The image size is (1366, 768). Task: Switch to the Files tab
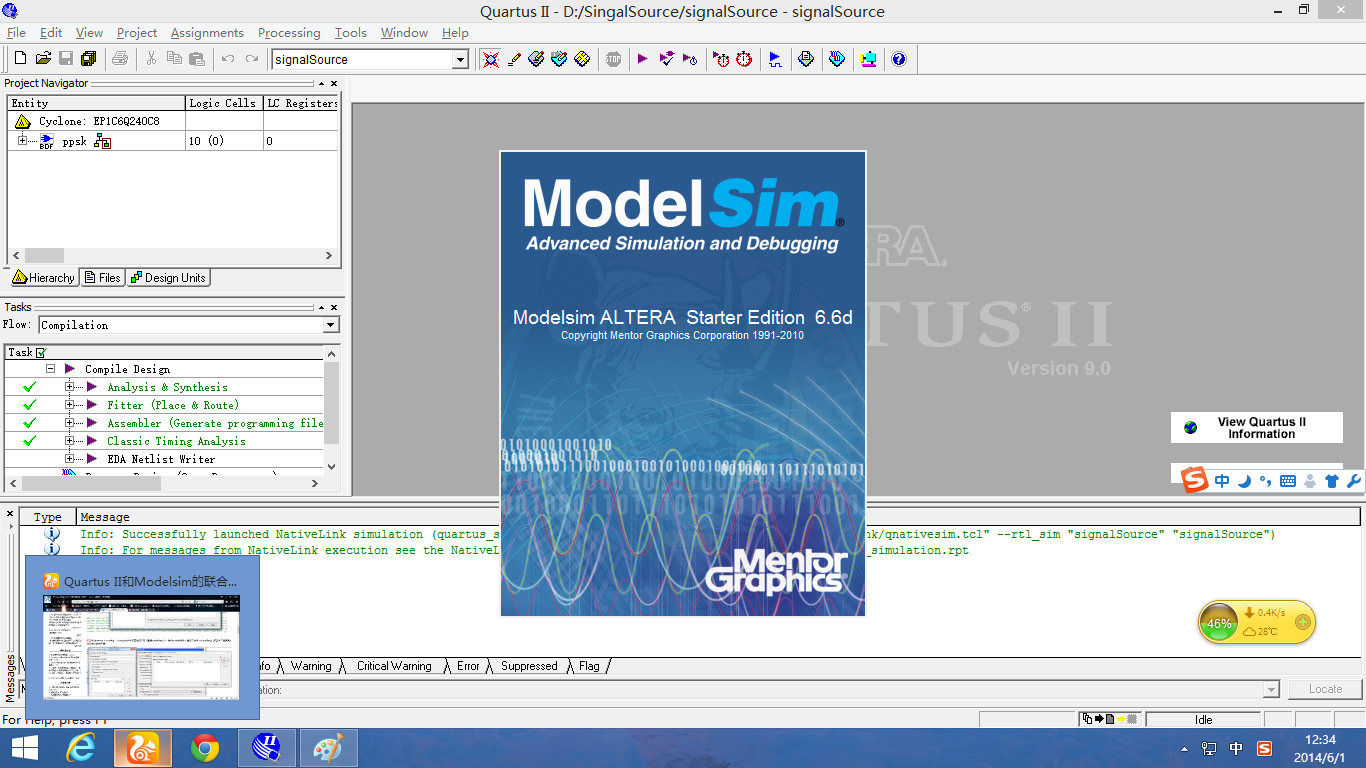pyautogui.click(x=102, y=278)
